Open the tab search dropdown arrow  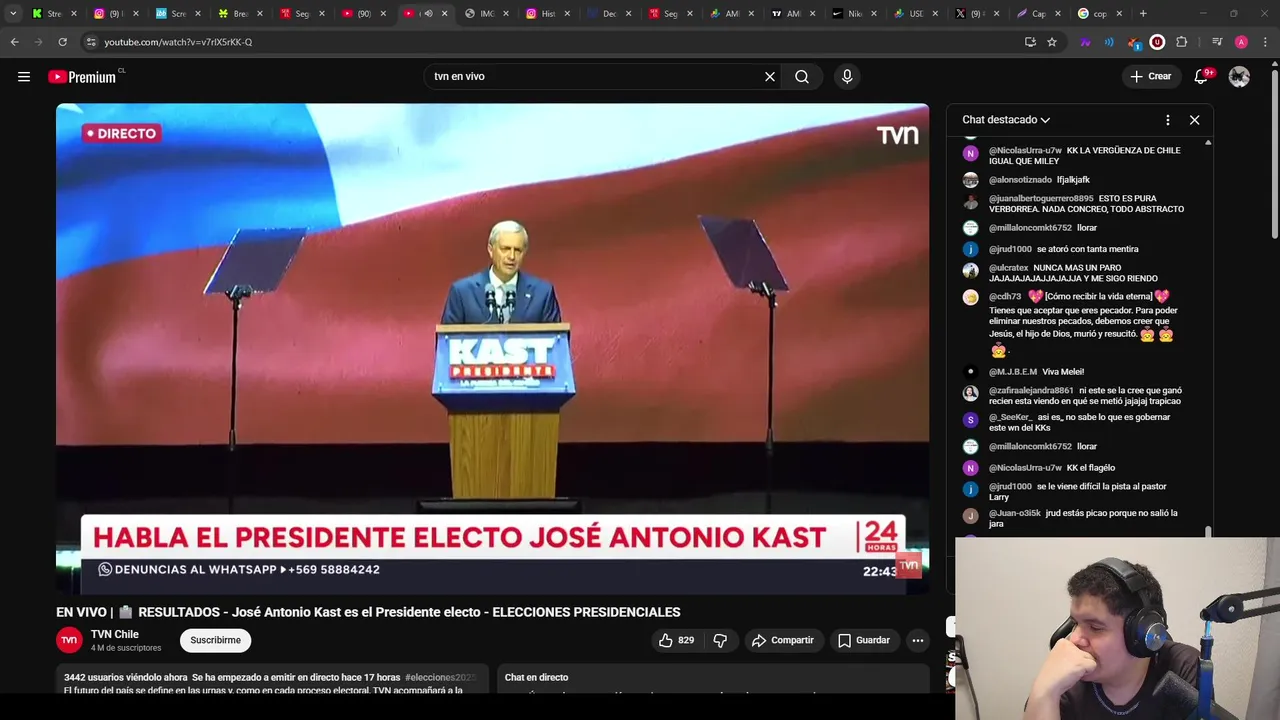pyautogui.click(x=13, y=14)
